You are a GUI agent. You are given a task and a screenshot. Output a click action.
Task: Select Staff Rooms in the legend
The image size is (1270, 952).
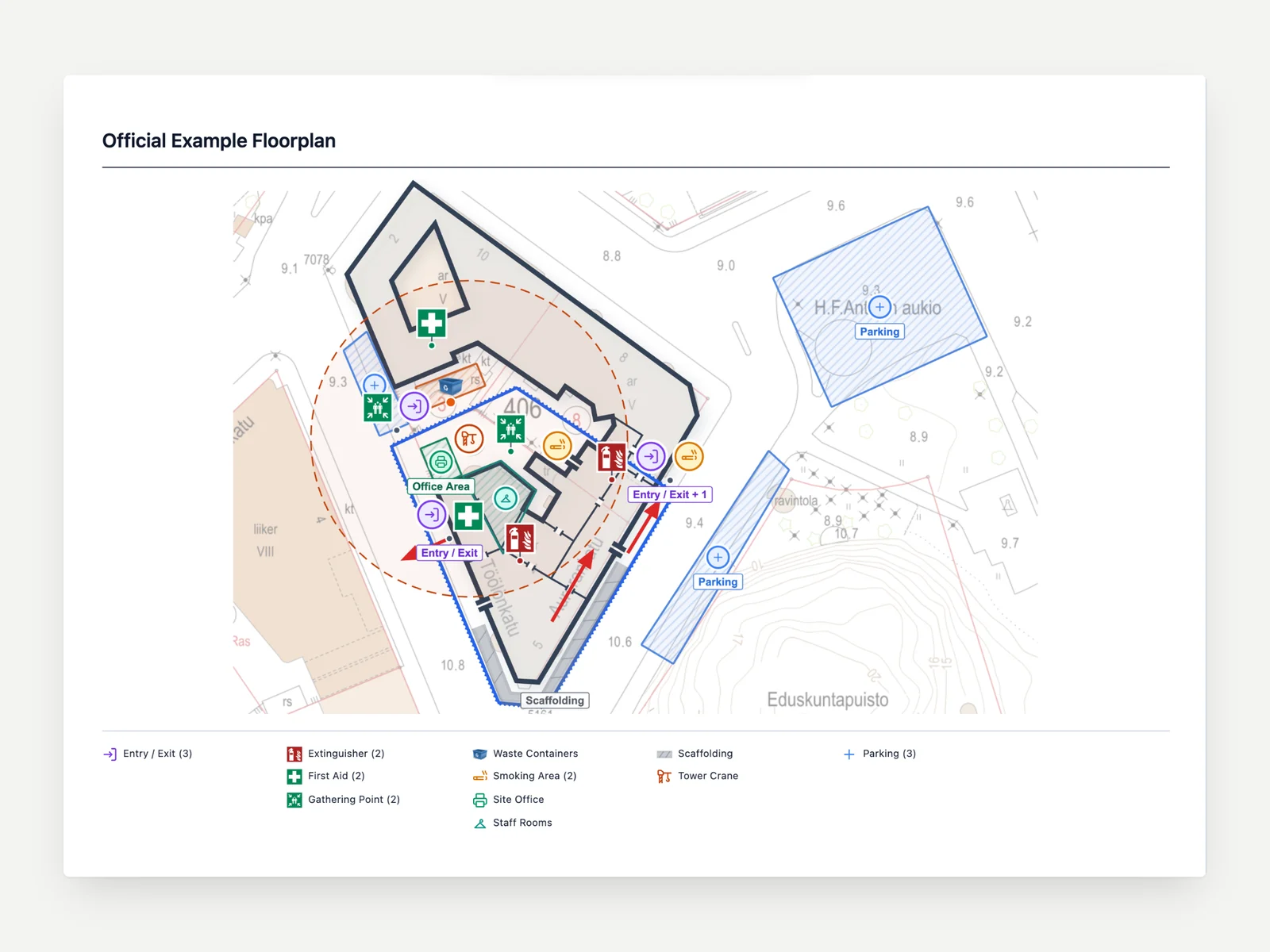click(x=512, y=823)
